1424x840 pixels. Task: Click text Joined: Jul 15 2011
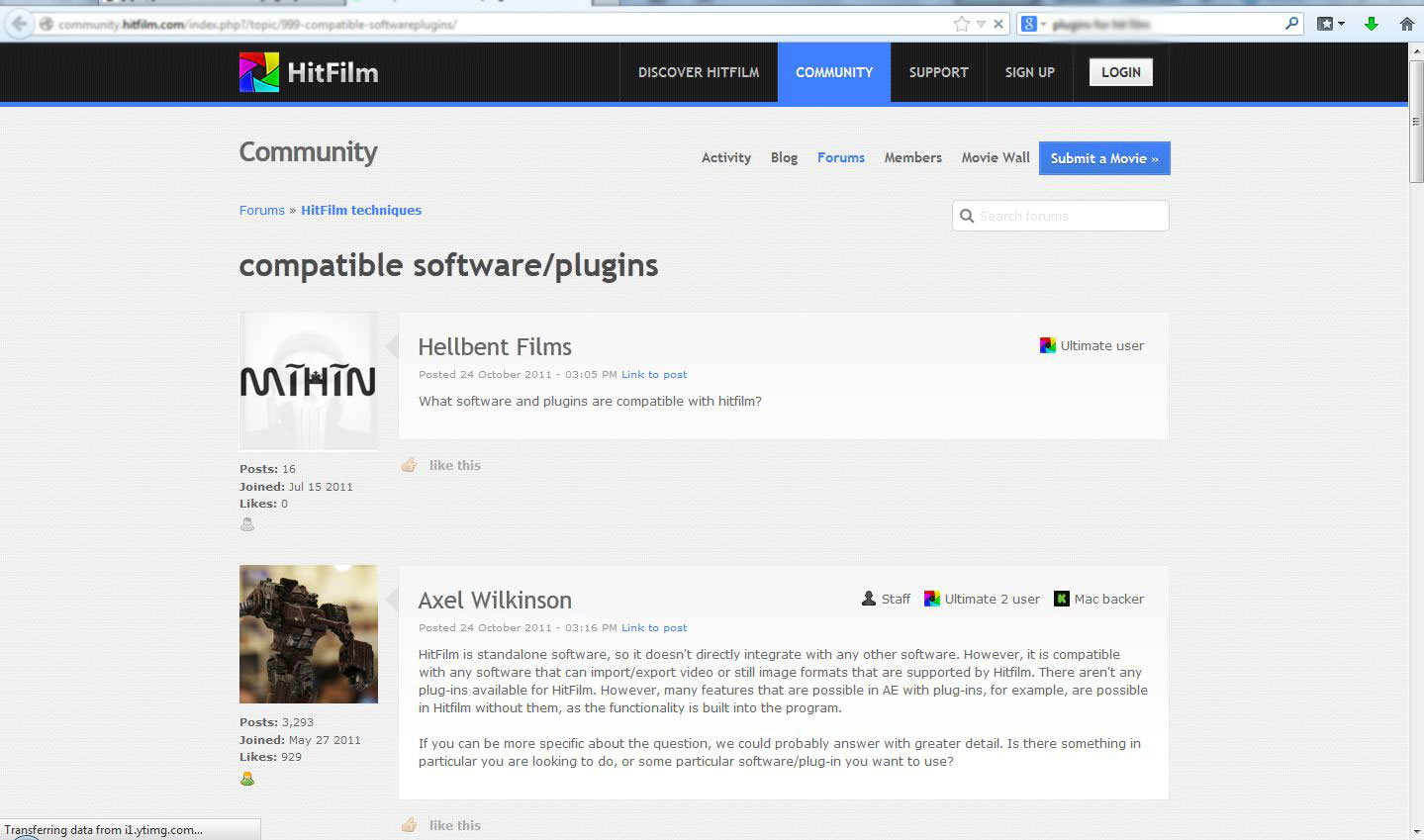(x=296, y=487)
